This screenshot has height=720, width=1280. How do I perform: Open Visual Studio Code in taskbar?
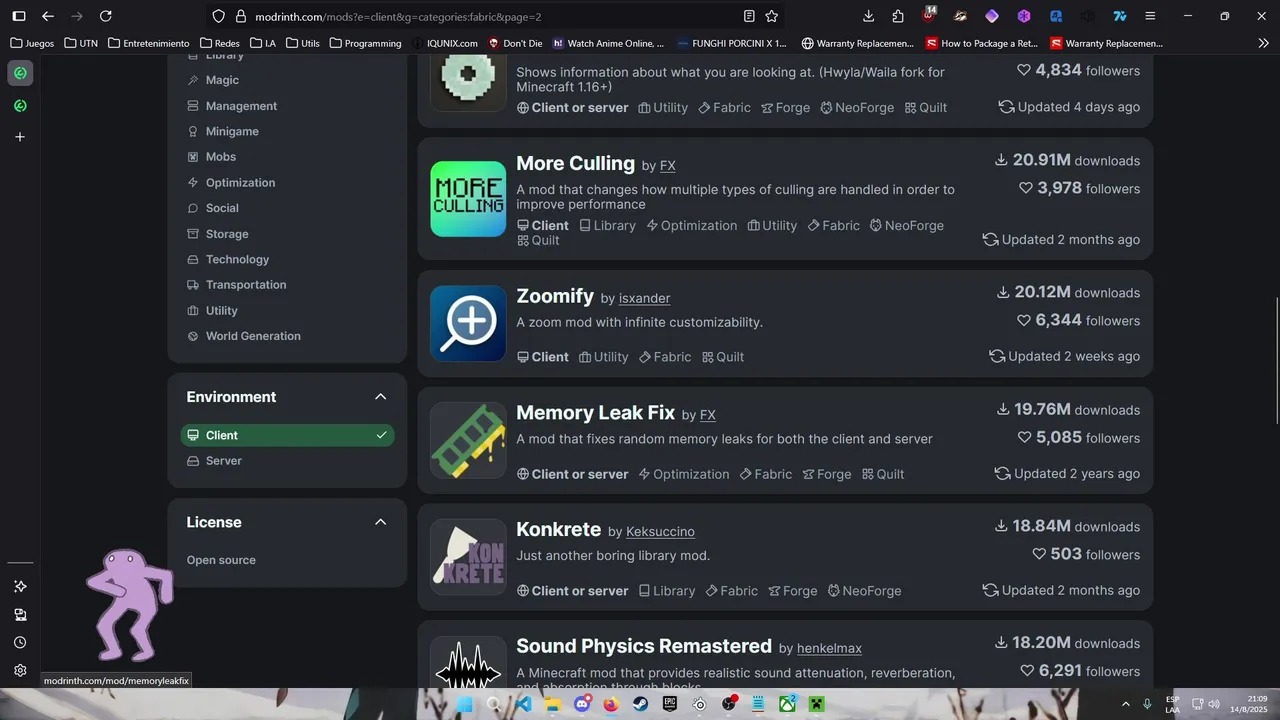tap(523, 704)
